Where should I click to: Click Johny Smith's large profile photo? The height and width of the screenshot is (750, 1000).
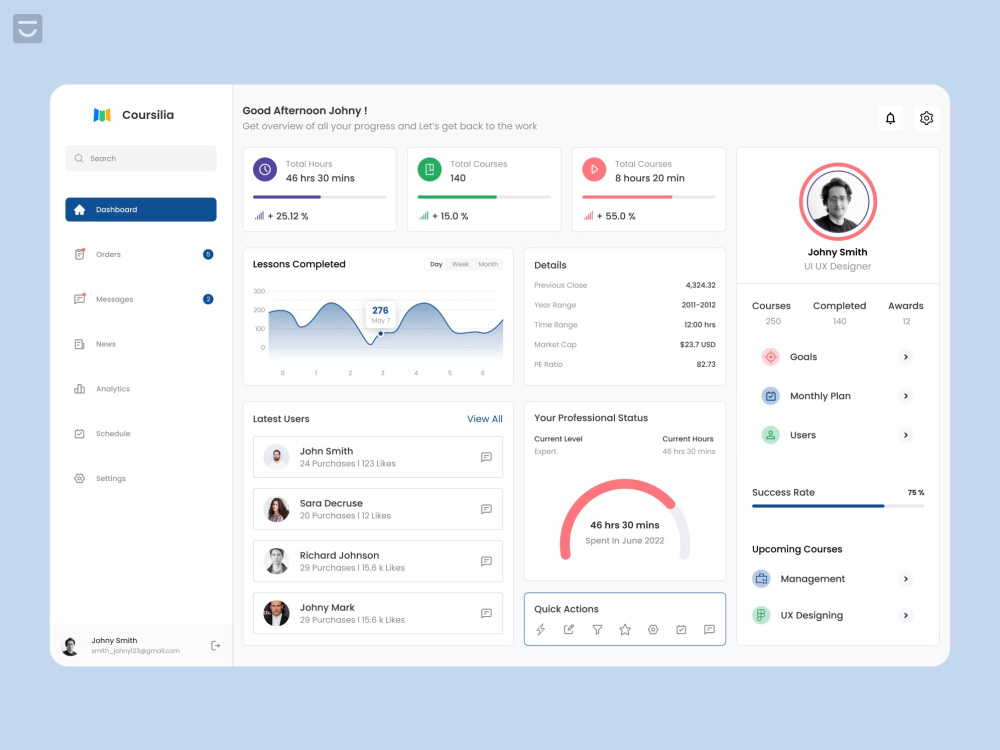click(x=838, y=202)
